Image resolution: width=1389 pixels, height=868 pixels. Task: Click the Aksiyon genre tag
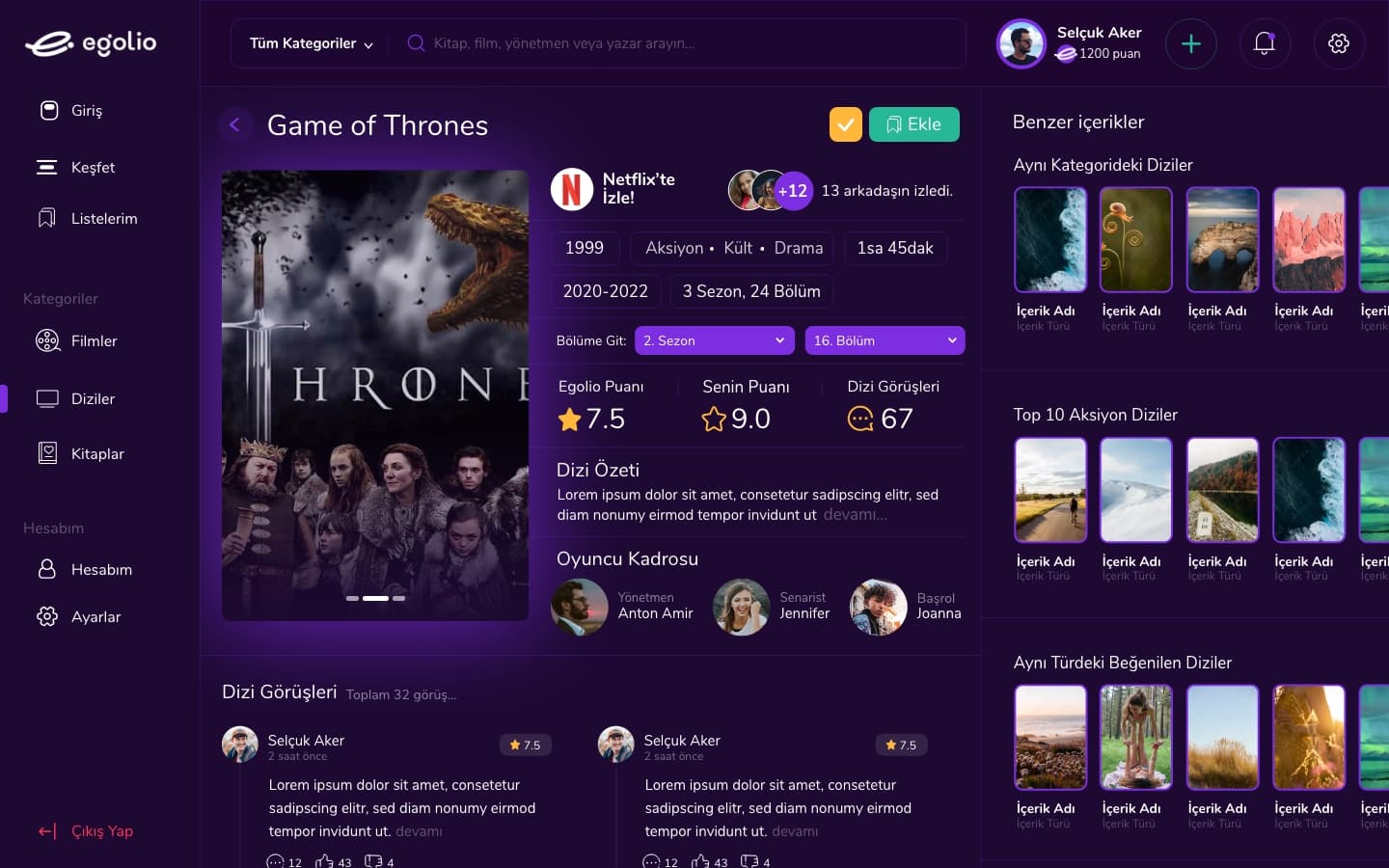coord(674,248)
